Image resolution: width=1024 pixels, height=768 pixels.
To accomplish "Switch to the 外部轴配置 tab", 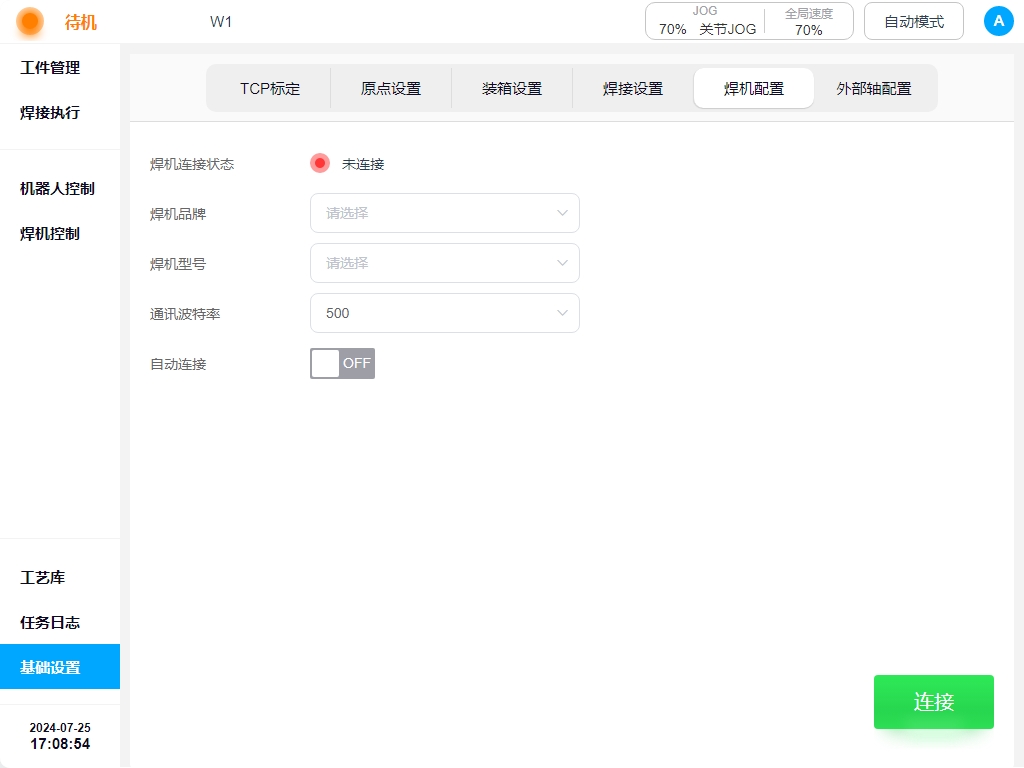I will tap(874, 88).
